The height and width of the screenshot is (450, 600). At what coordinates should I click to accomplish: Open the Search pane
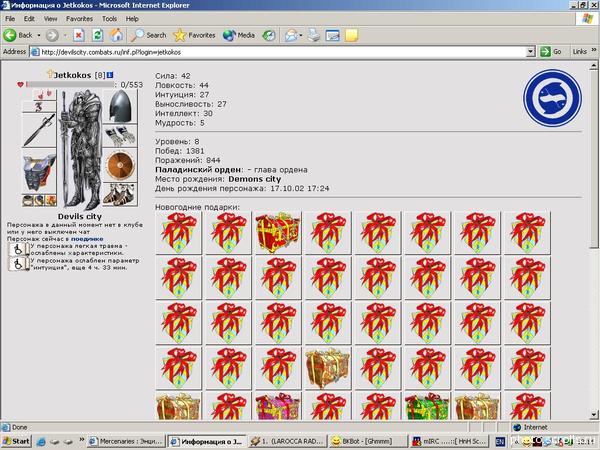pyautogui.click(x=148, y=36)
